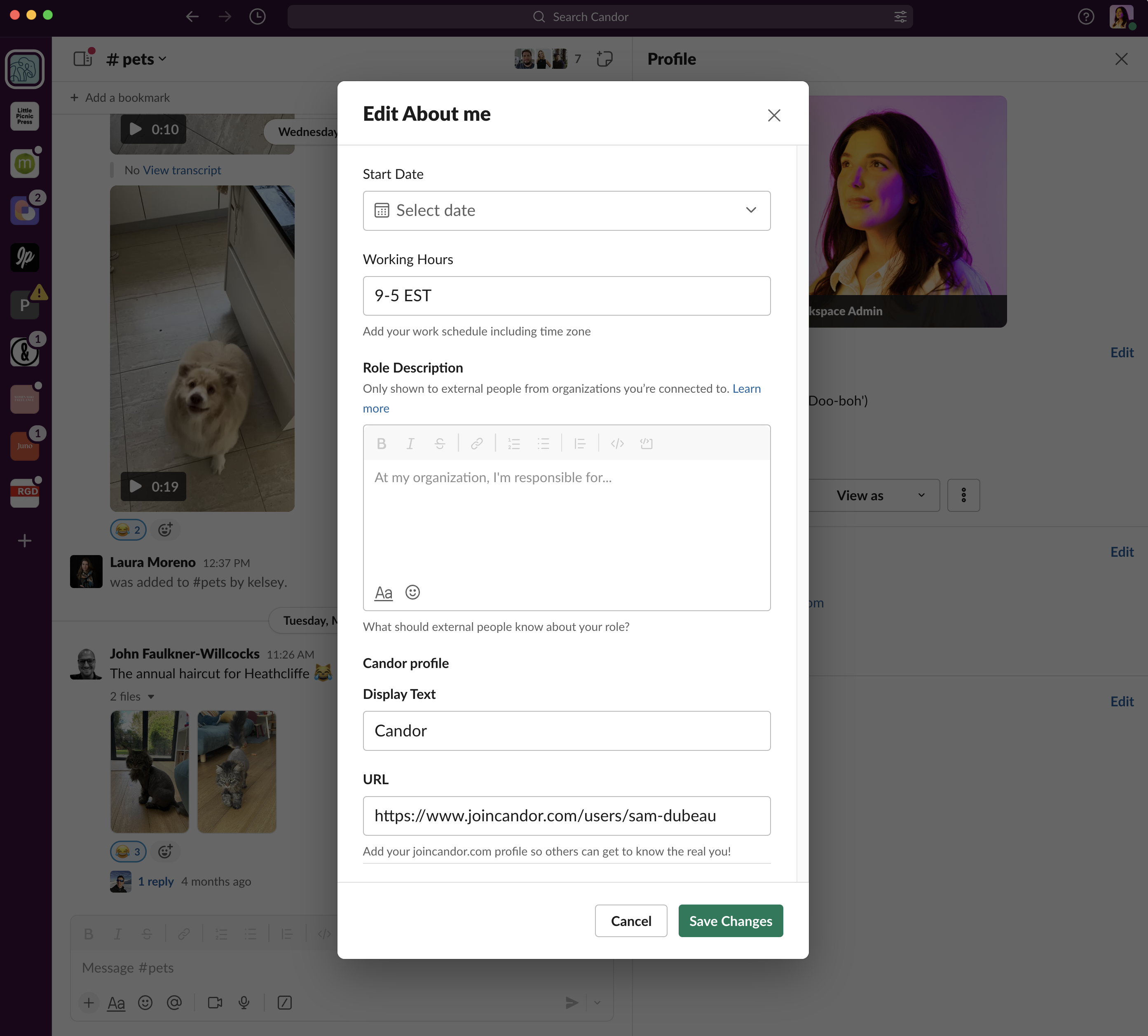Open the history clock icon
Viewport: 1148px width, 1036px height.
[257, 17]
